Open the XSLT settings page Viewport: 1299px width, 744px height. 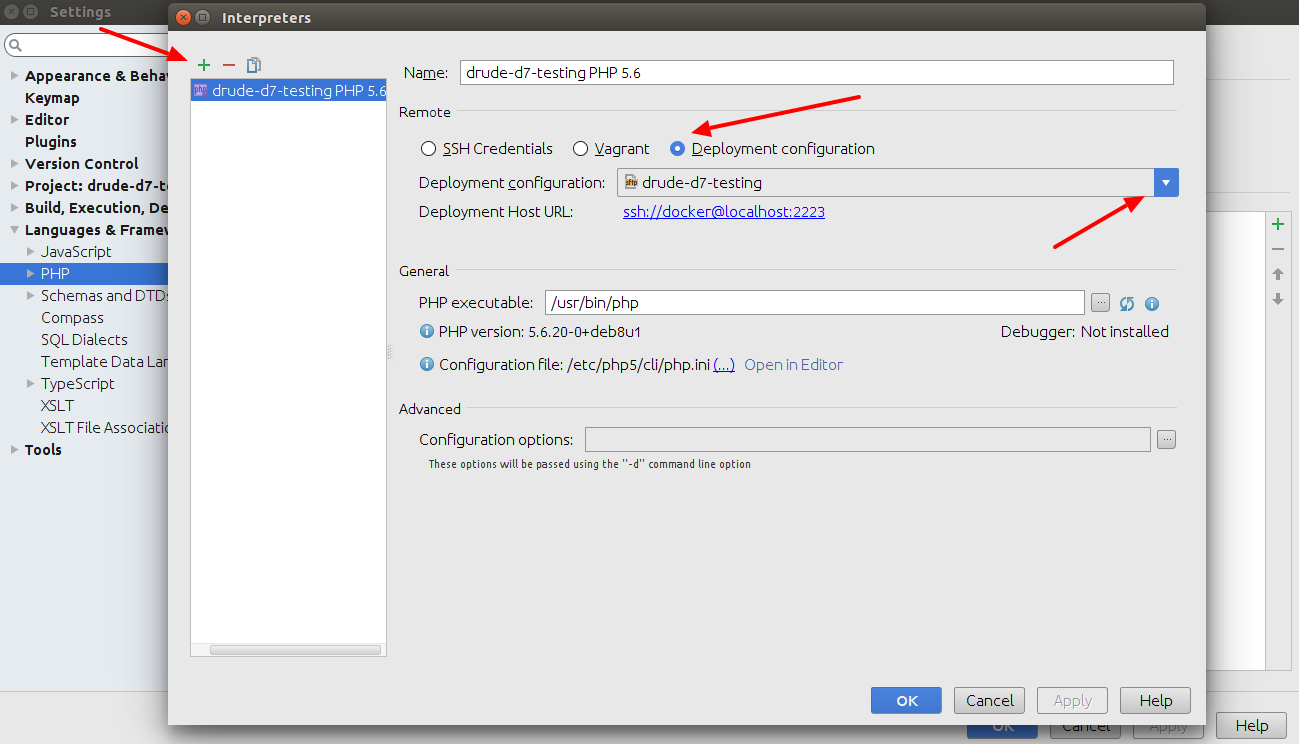point(57,406)
